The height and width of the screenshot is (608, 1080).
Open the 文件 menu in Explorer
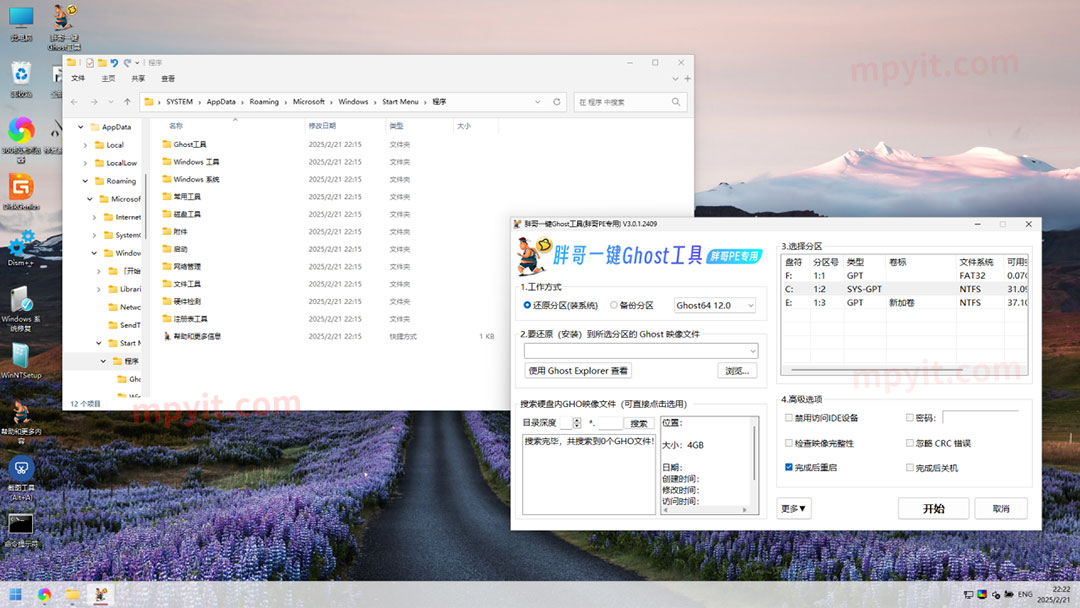[x=79, y=78]
